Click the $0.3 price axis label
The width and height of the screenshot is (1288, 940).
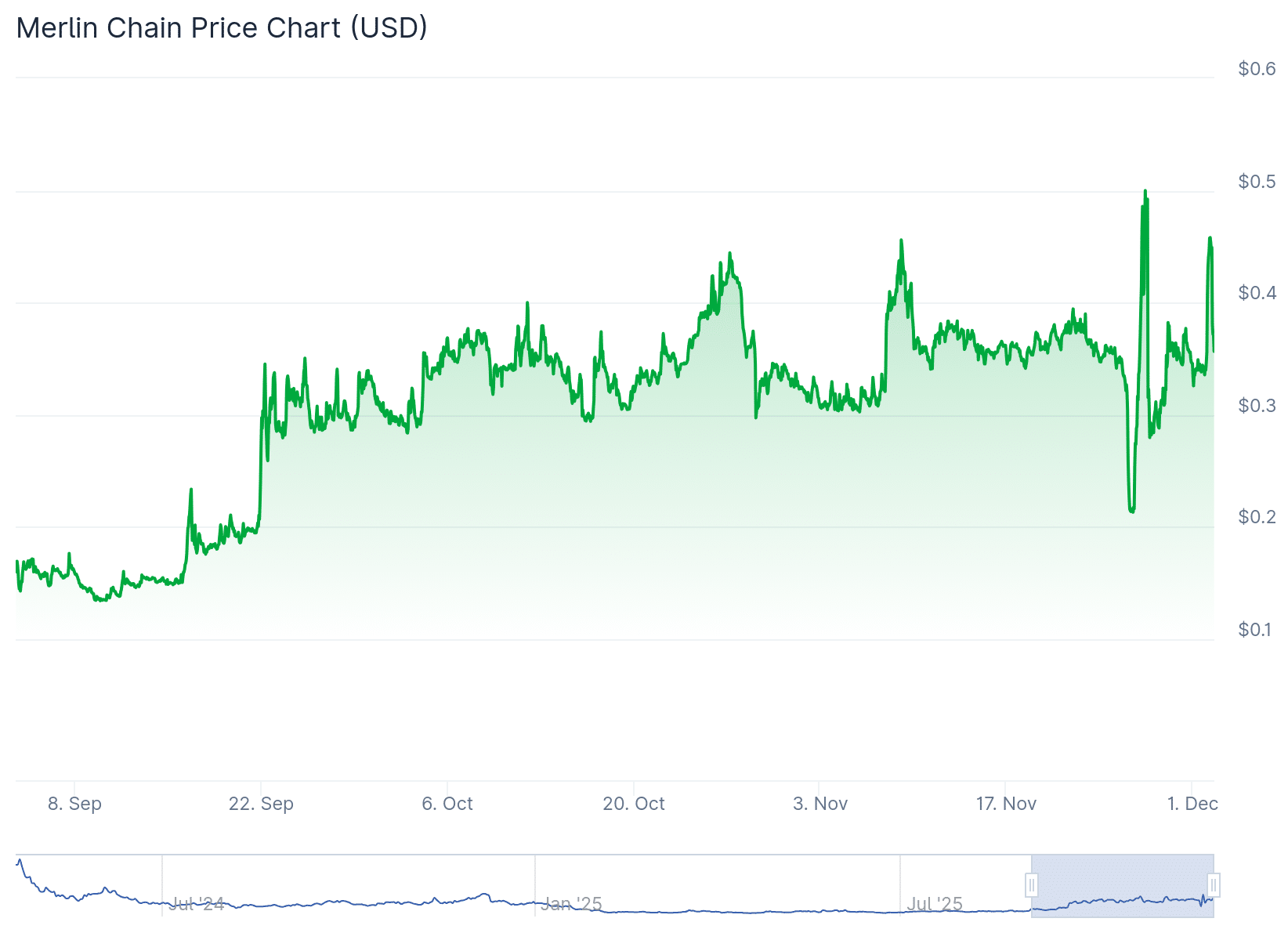1257,406
